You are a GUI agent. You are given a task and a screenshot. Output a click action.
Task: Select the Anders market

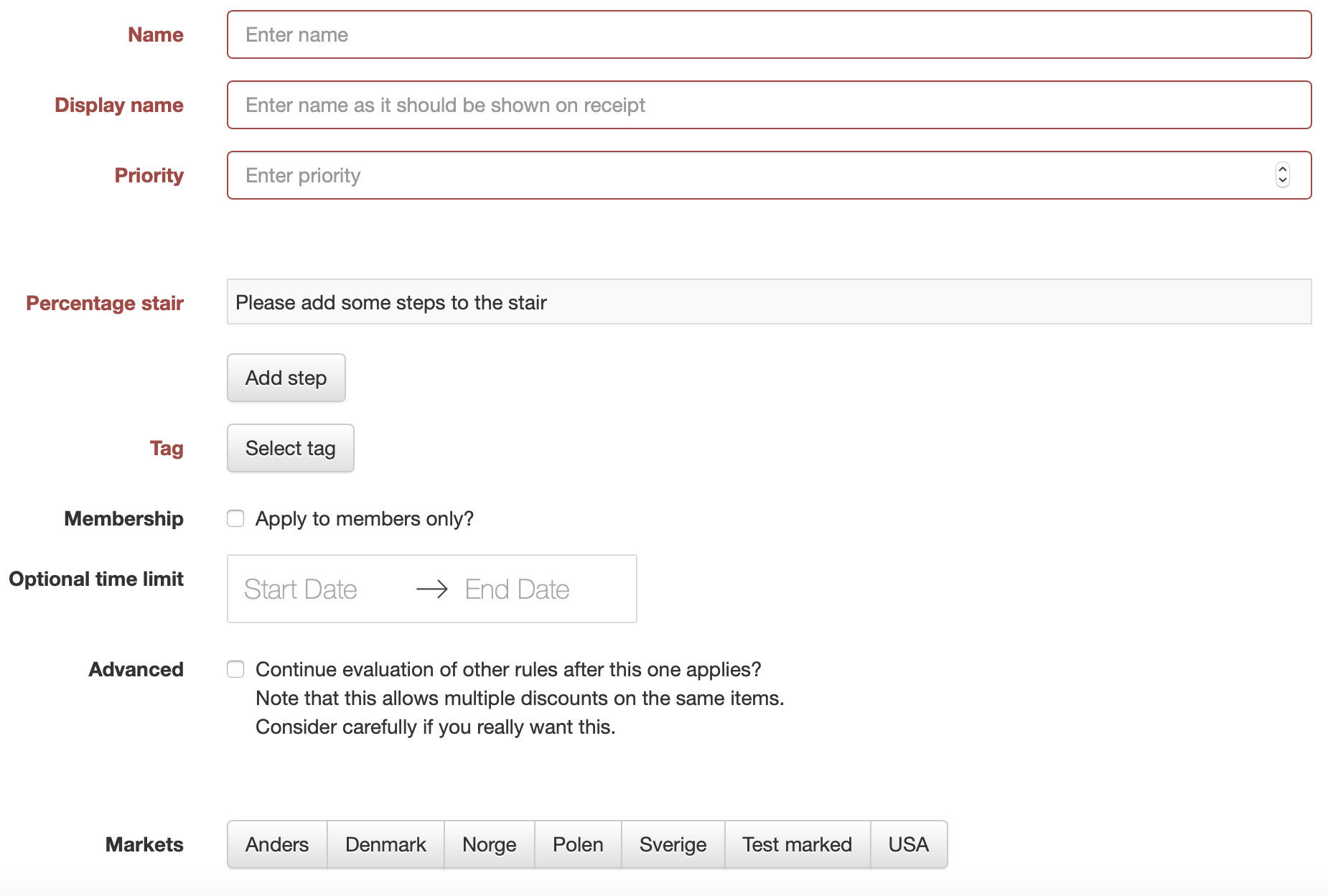pos(277,844)
